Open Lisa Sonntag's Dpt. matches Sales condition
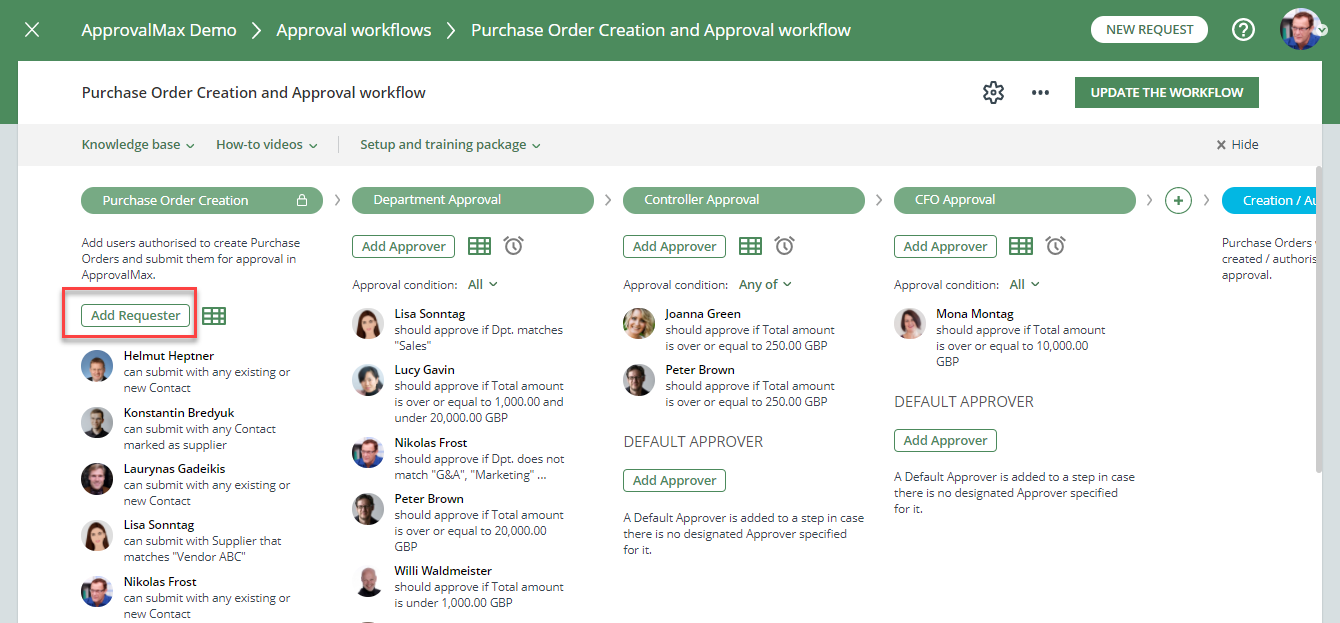Screen dimensions: 1340x623 pyautogui.click(x=479, y=338)
